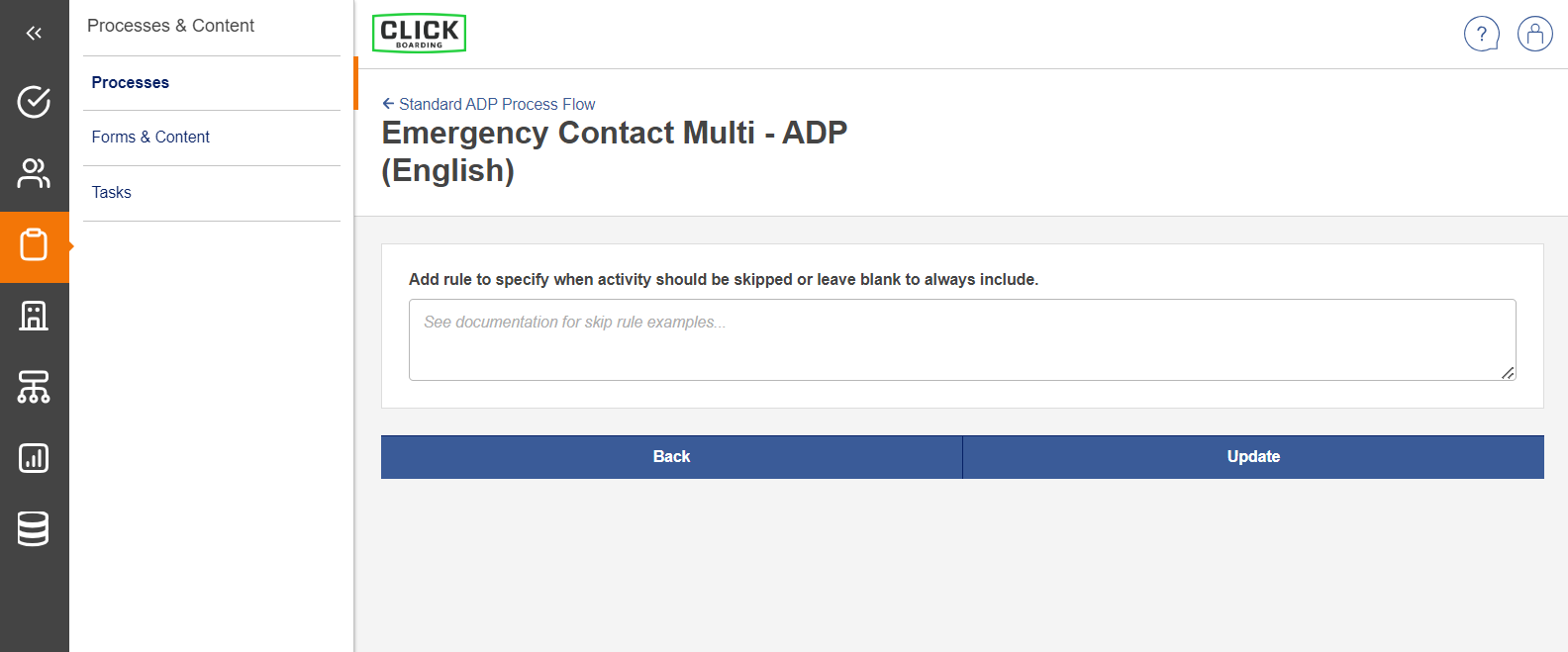Collapse the sidebar with the double-chevron icon
The width and height of the screenshot is (1568, 652).
coord(34,34)
